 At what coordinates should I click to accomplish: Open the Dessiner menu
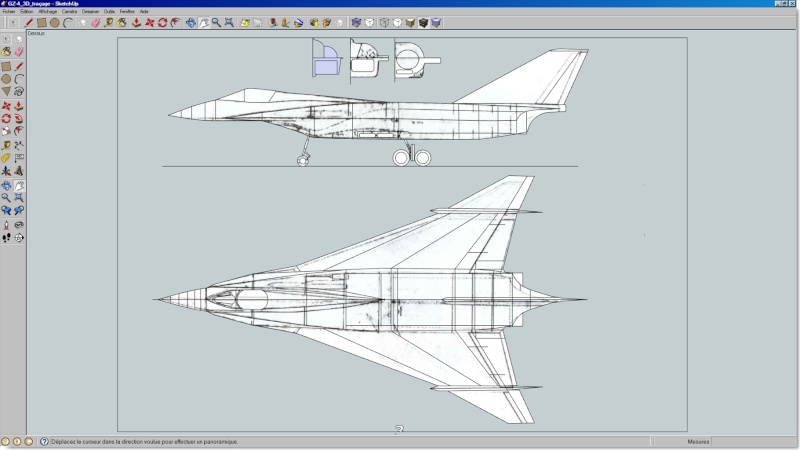(91, 11)
